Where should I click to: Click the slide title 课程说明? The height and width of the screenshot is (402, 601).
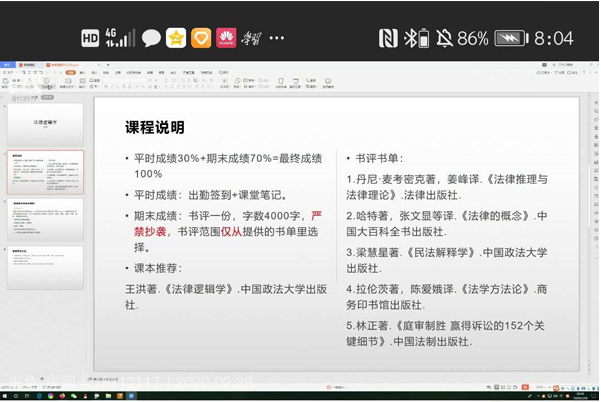click(154, 127)
